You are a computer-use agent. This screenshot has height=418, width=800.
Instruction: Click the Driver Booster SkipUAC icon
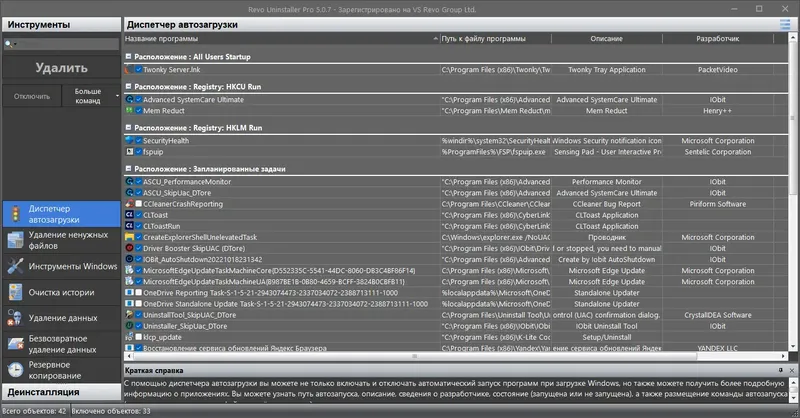pyautogui.click(x=130, y=248)
